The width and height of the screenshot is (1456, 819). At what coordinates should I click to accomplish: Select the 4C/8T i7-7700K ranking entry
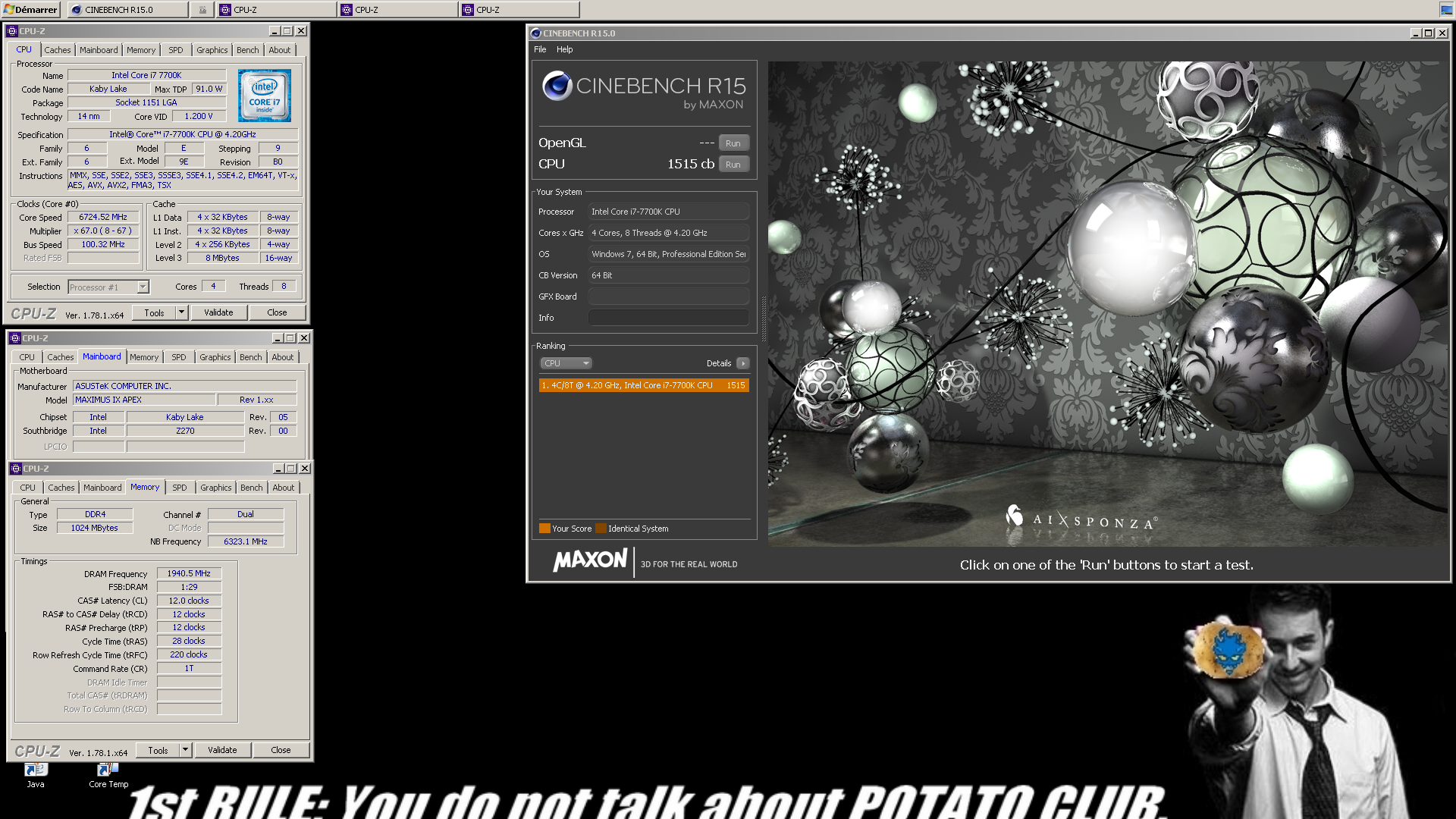644,385
